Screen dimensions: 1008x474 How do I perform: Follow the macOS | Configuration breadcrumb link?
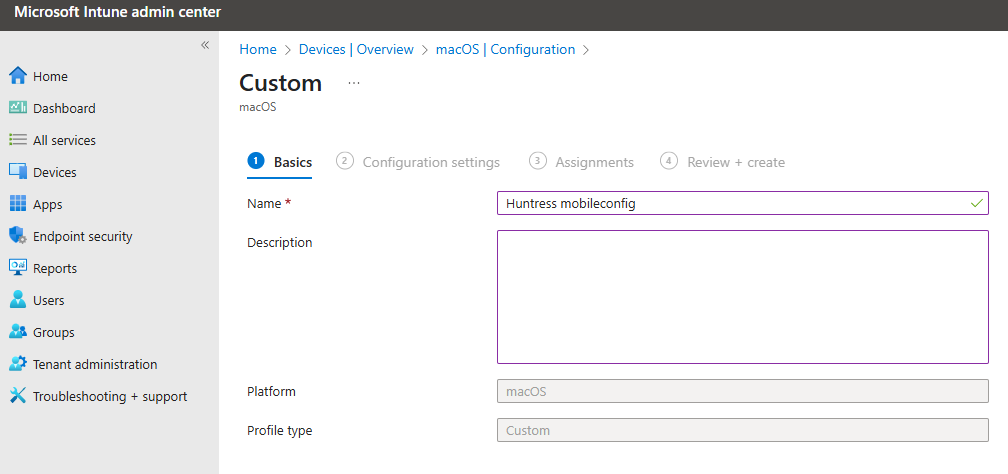pos(505,50)
